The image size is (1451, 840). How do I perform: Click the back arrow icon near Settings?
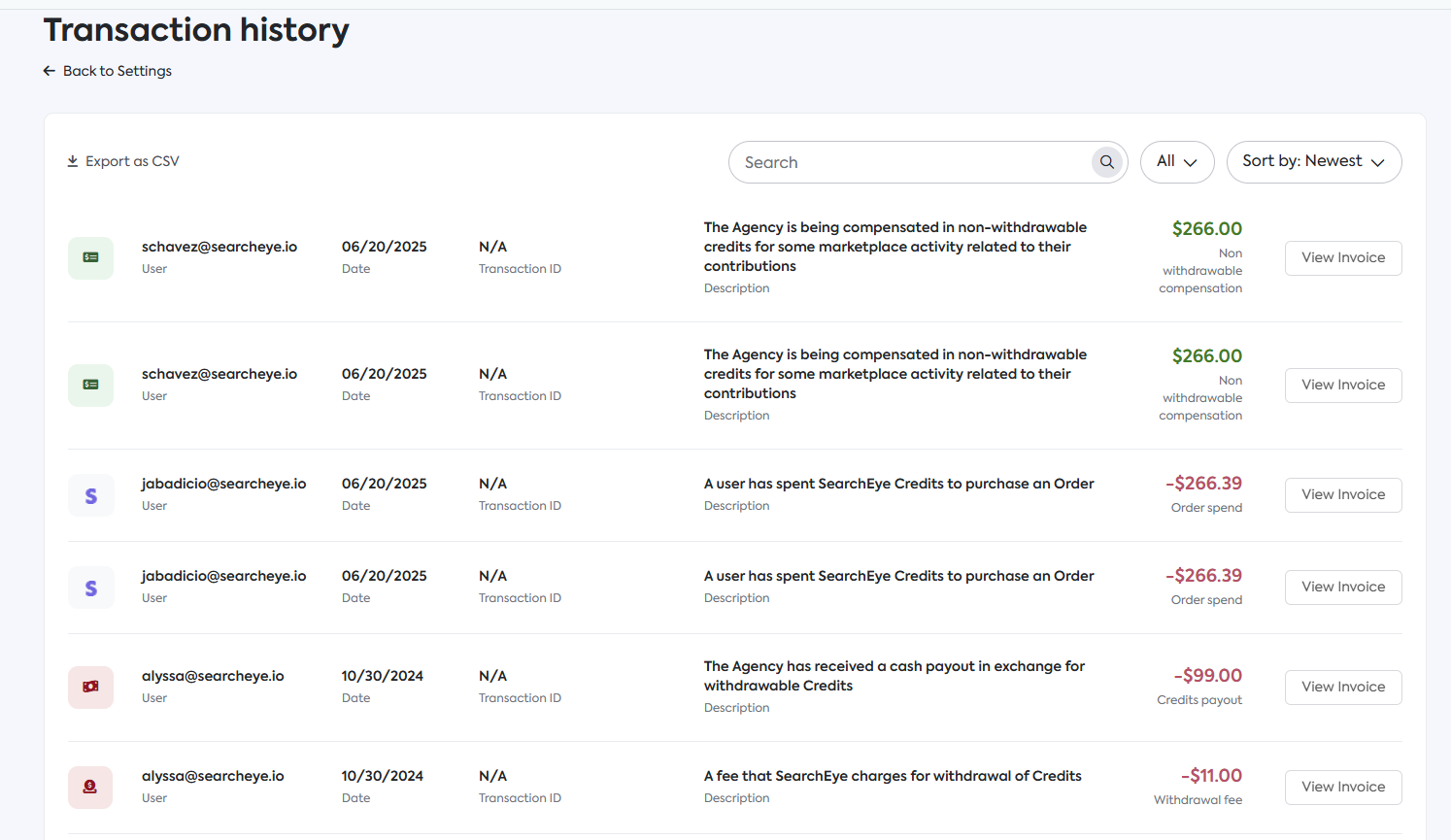(x=50, y=71)
